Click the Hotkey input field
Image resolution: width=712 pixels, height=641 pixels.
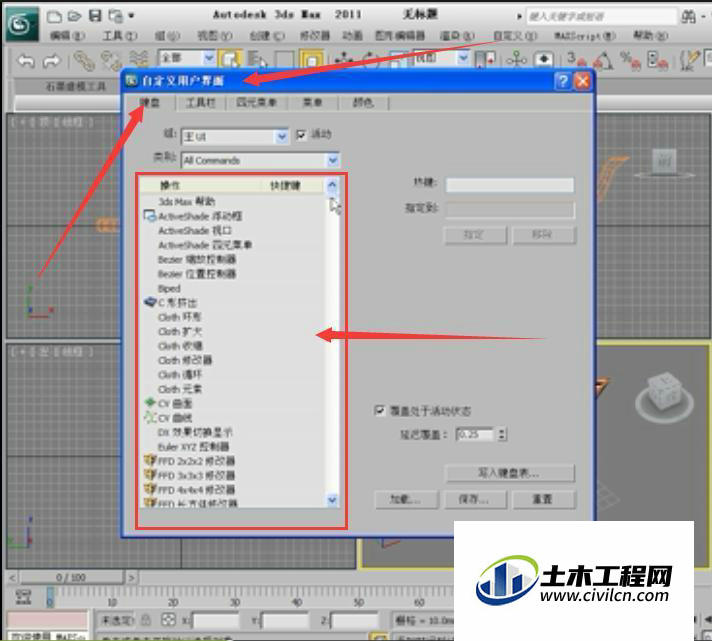click(509, 184)
